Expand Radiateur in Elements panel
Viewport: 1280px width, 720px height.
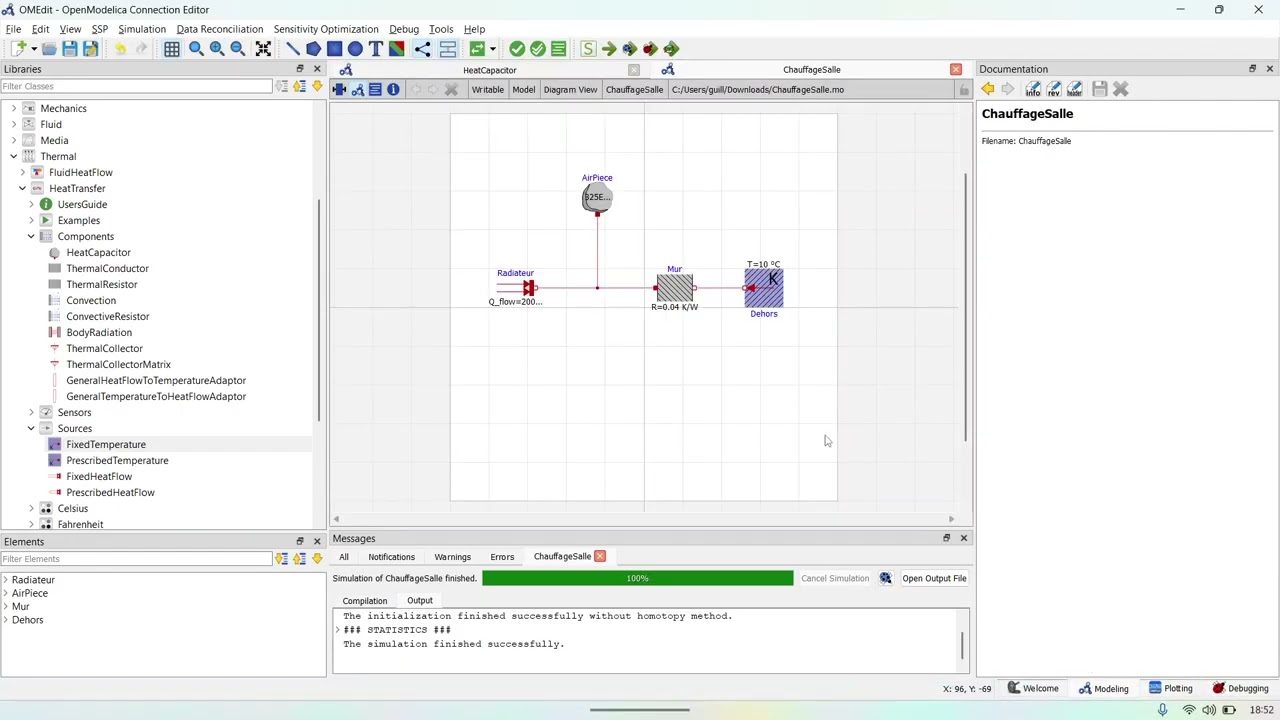pyautogui.click(x=6, y=580)
